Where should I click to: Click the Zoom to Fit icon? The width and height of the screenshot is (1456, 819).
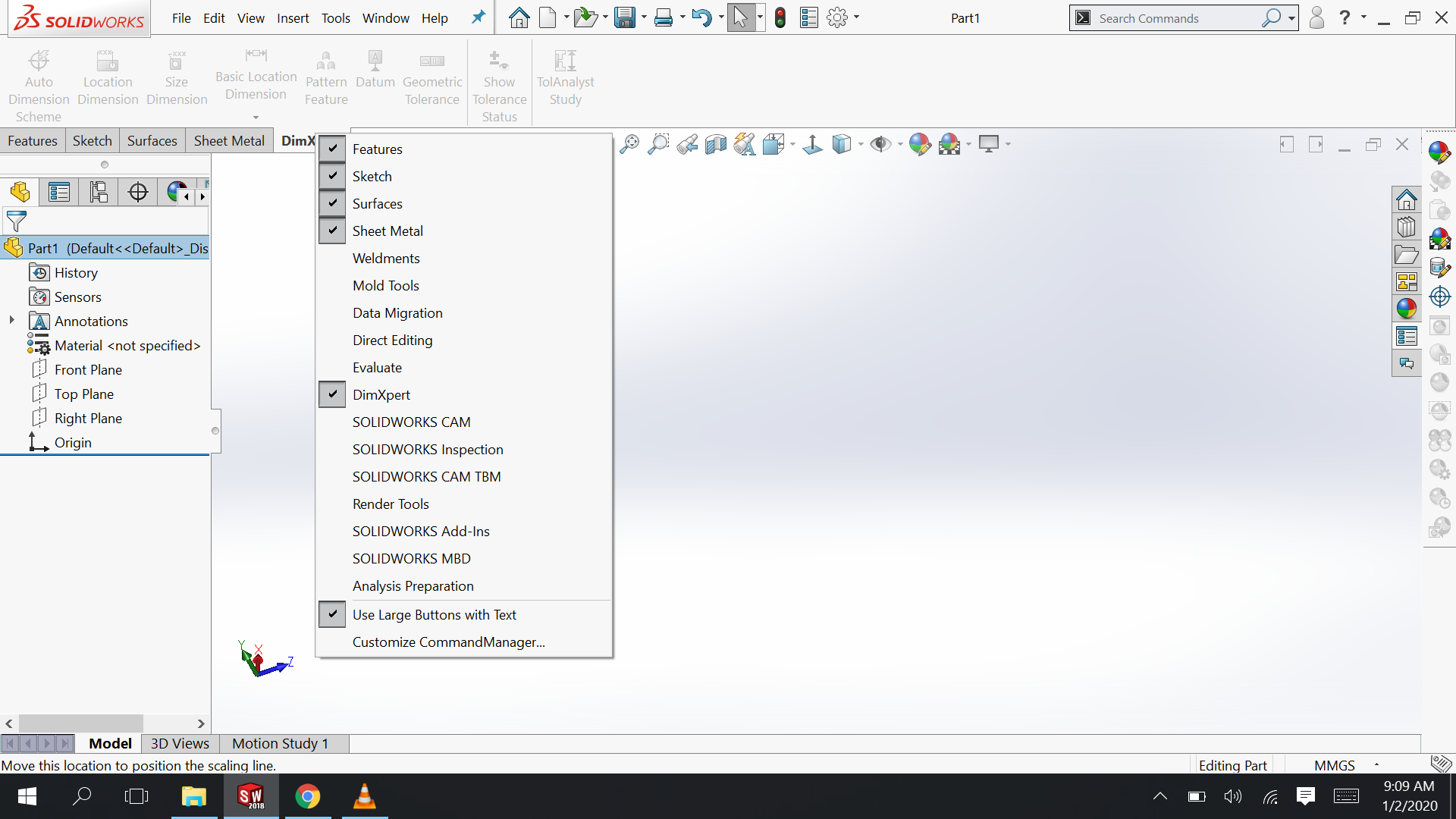[629, 144]
